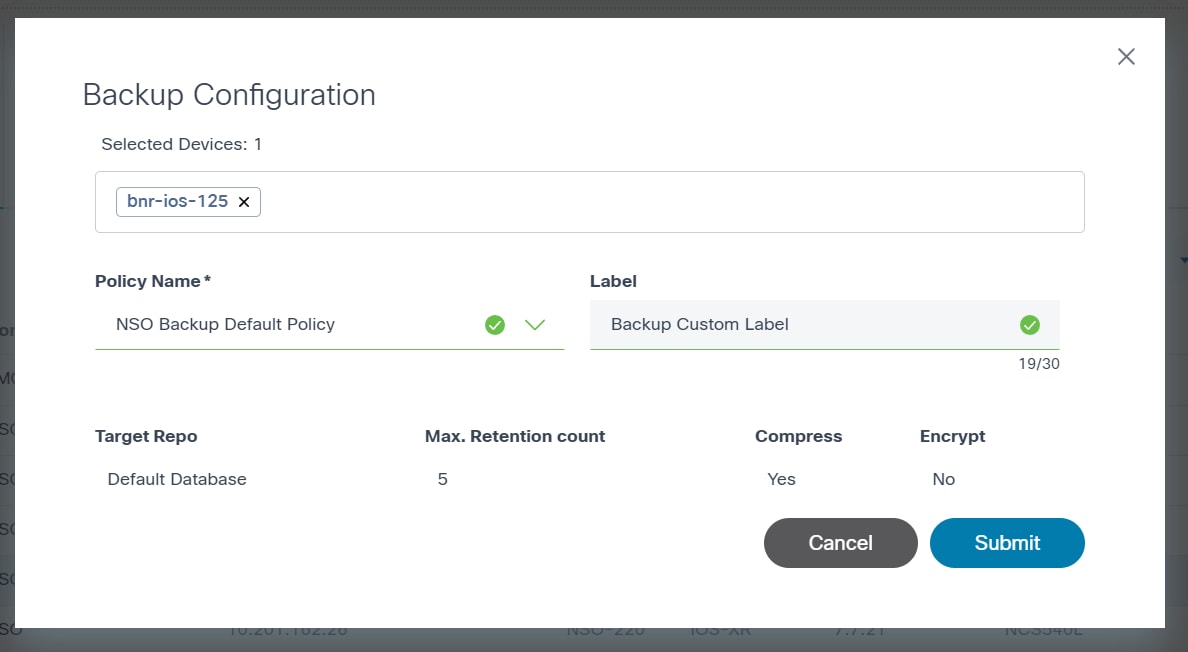Click the Default Database target repo value
The width and height of the screenshot is (1188, 652).
pyautogui.click(x=177, y=479)
